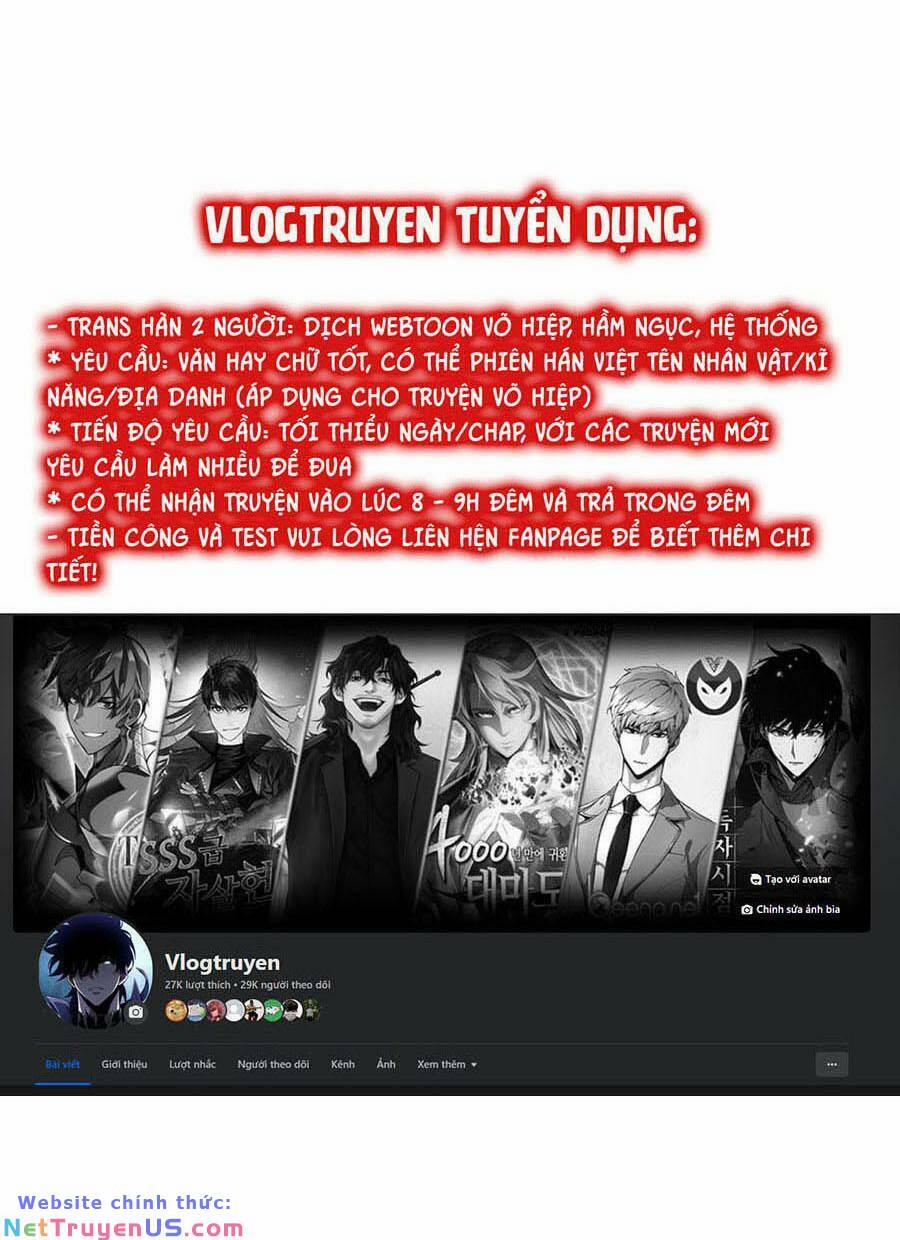Switch to the Ảnh tab
Viewport: 900px width, 1240px height.
click(386, 1064)
